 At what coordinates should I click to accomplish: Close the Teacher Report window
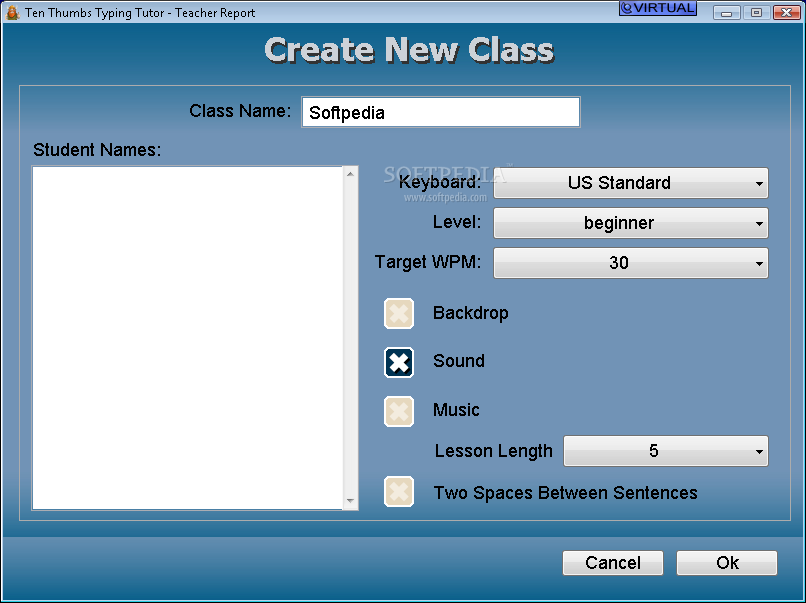(786, 12)
